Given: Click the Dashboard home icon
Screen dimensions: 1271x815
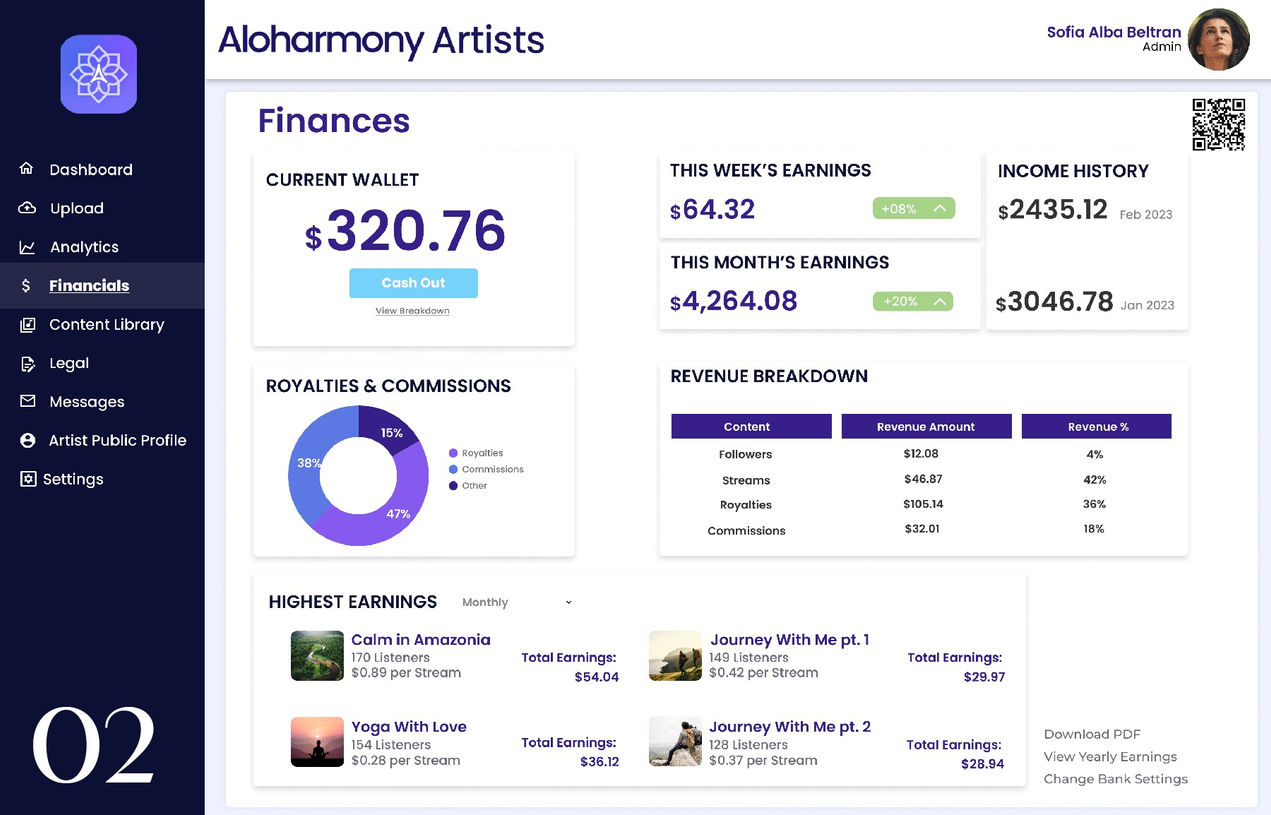Looking at the screenshot, I should tap(27, 169).
